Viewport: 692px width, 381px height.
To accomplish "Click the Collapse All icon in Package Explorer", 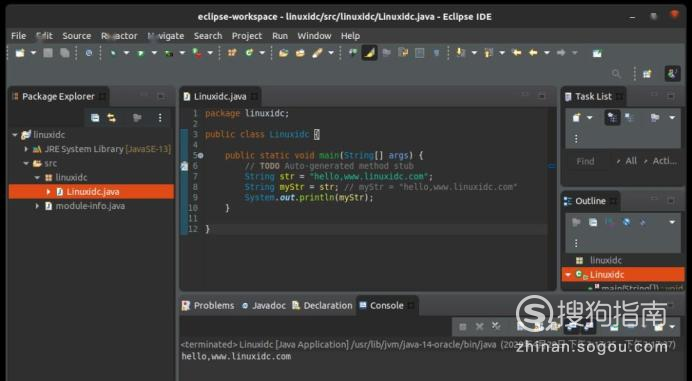I will 95,118.
